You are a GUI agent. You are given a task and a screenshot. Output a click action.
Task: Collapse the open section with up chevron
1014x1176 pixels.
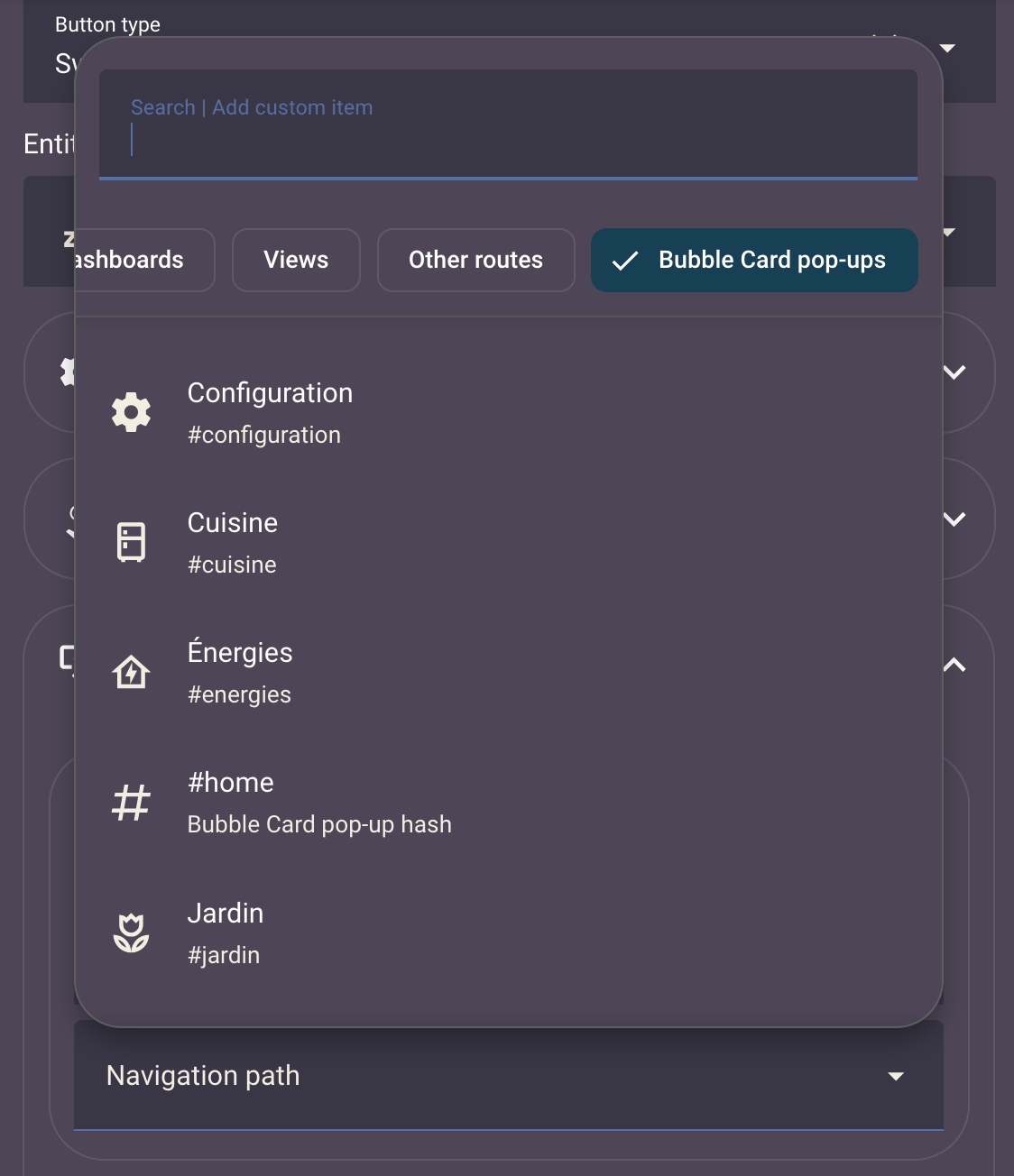[x=954, y=666]
